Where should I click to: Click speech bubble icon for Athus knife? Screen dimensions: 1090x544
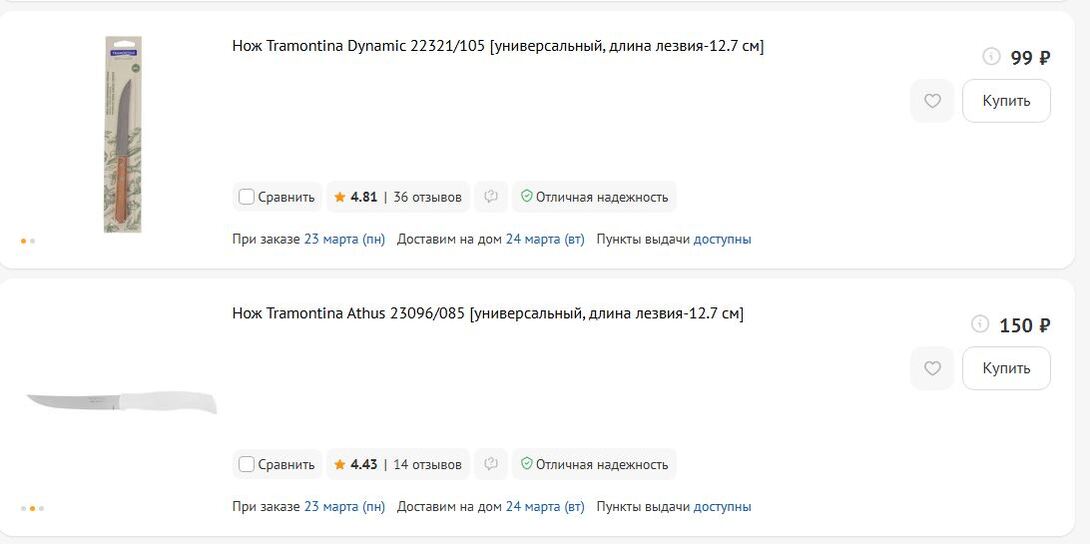coord(491,464)
